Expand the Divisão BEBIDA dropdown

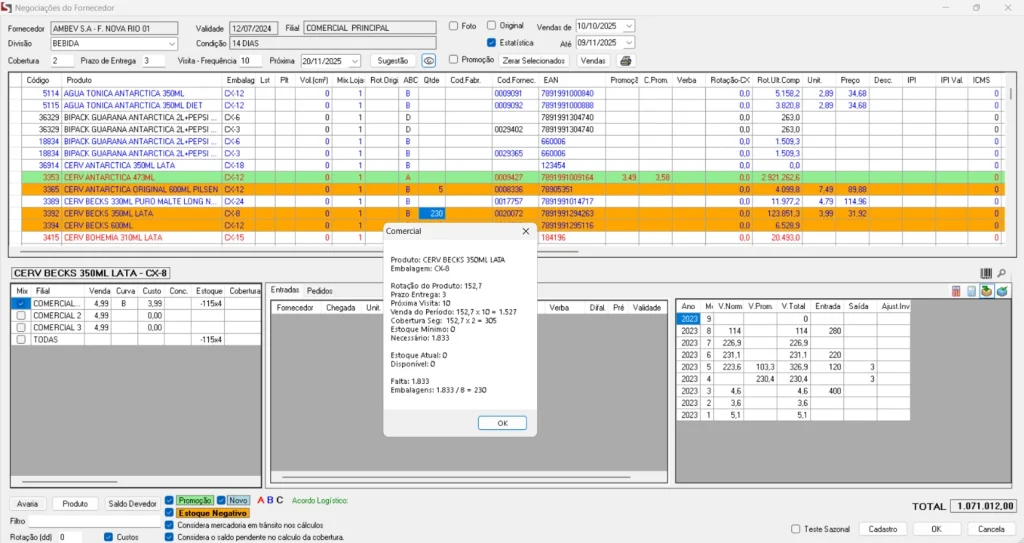(172, 44)
